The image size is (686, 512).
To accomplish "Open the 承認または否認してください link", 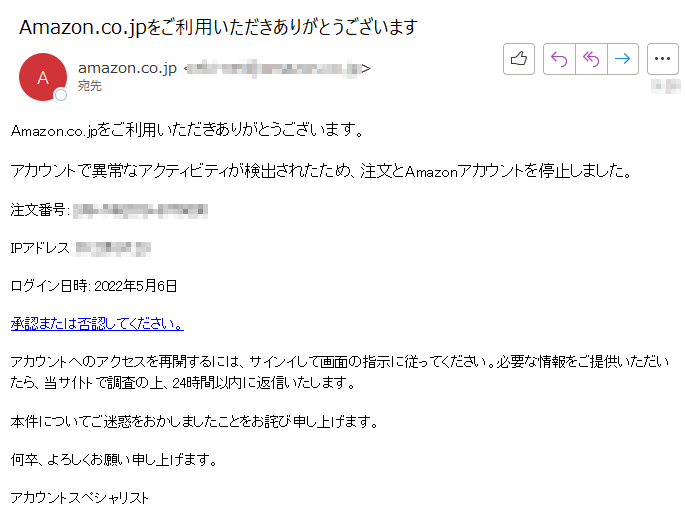I will coord(97,323).
